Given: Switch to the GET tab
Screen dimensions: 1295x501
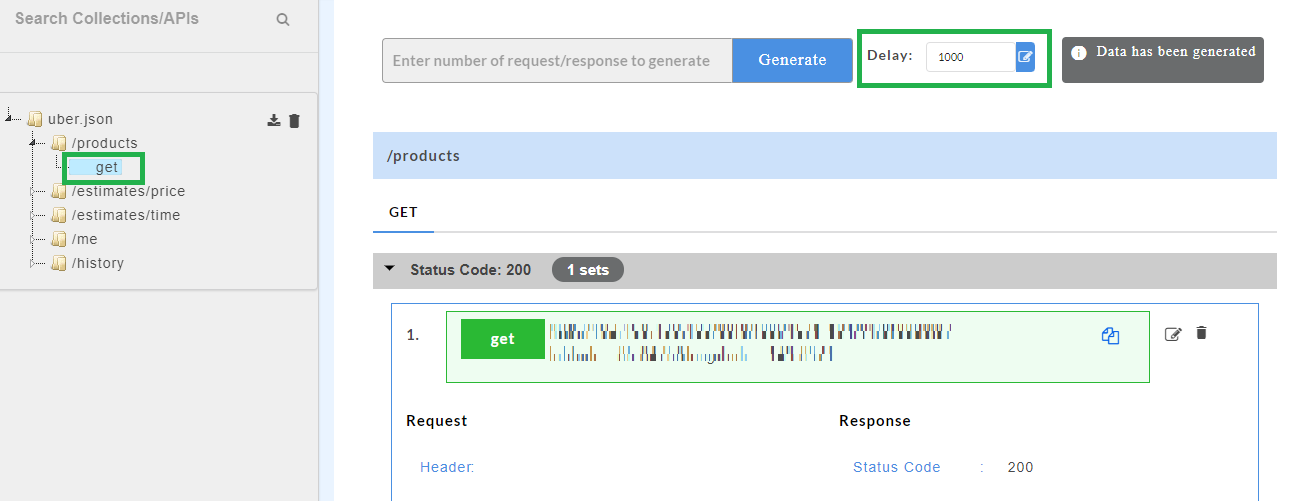Looking at the screenshot, I should pos(403,213).
